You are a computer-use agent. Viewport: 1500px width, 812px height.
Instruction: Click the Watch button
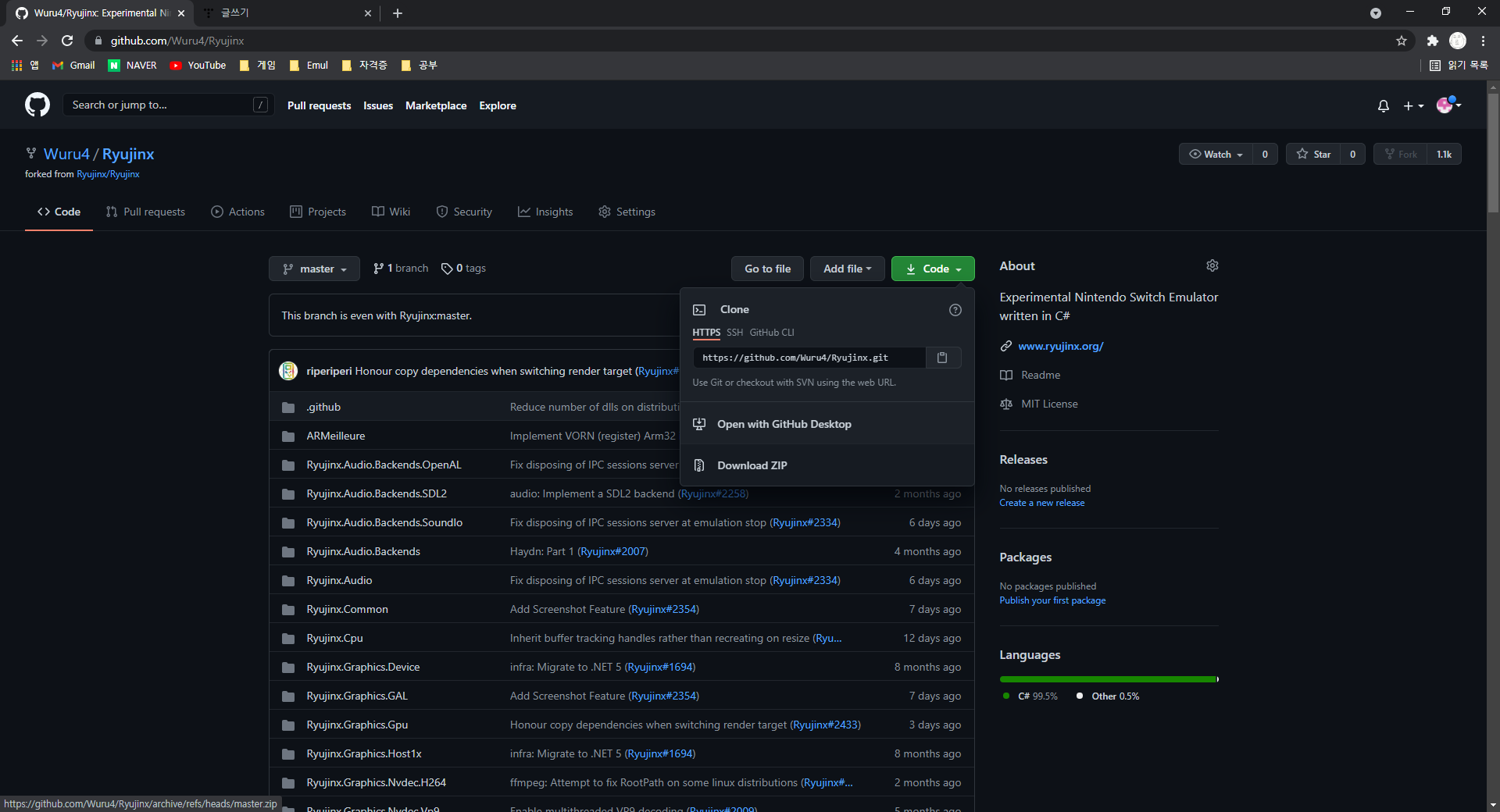[1216, 155]
